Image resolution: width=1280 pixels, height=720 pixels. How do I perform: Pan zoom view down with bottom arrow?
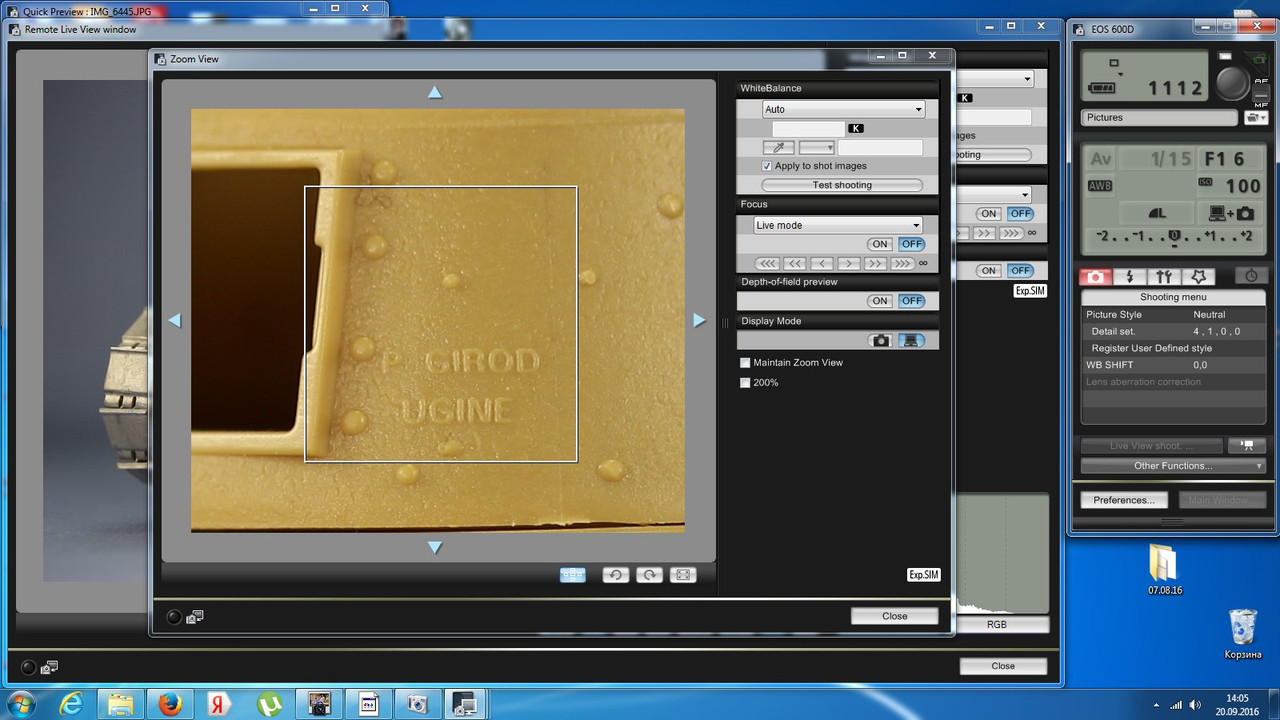435,547
